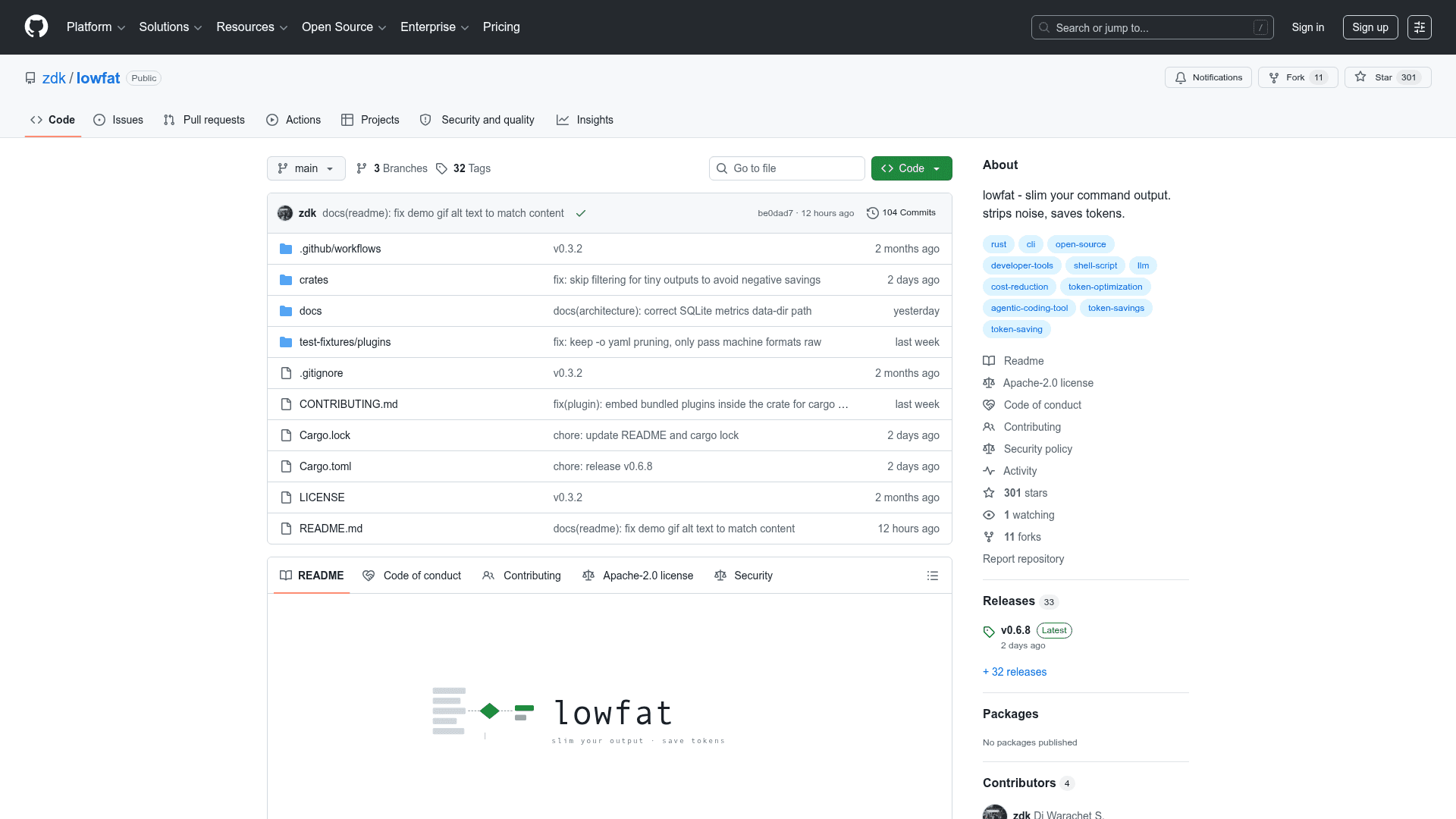Screen dimensions: 1456x819
Task: Focus the Search or jump to field
Action: pos(1153,27)
